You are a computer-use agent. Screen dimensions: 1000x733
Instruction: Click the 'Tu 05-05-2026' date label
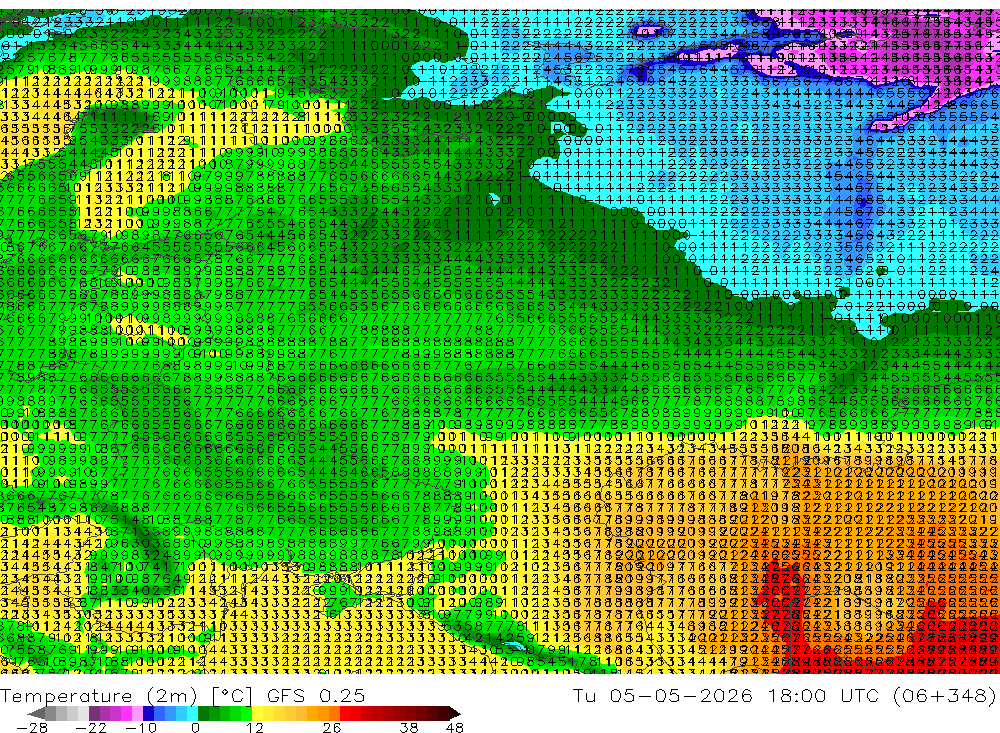coord(663,695)
